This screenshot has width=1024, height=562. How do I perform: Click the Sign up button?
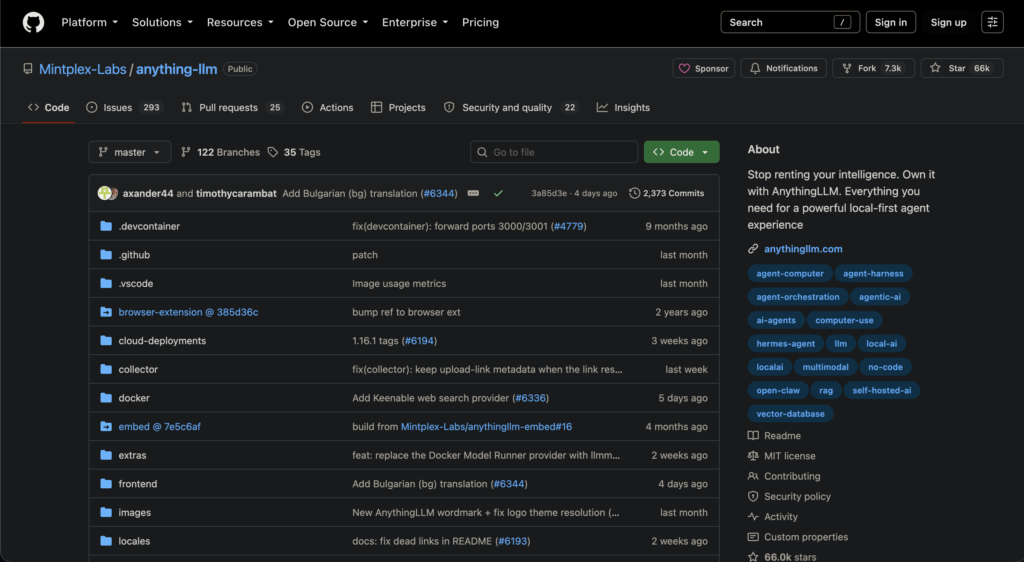[x=948, y=22]
